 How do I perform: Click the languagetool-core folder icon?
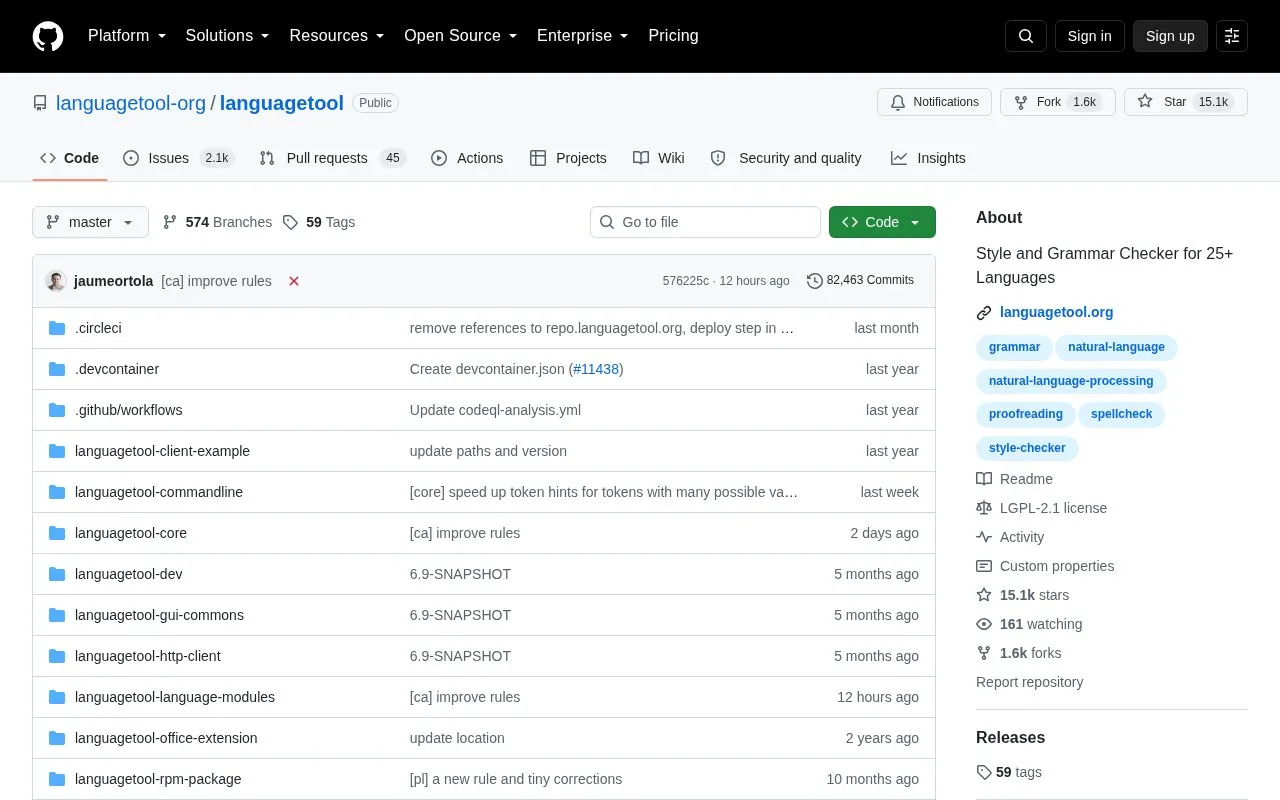57,533
